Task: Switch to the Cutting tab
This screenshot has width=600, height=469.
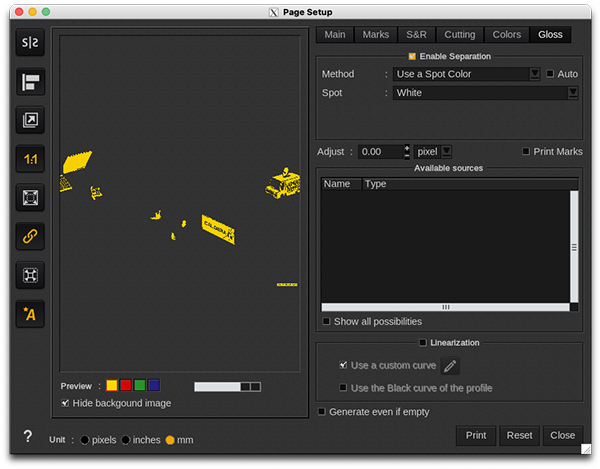Action: coord(459,34)
